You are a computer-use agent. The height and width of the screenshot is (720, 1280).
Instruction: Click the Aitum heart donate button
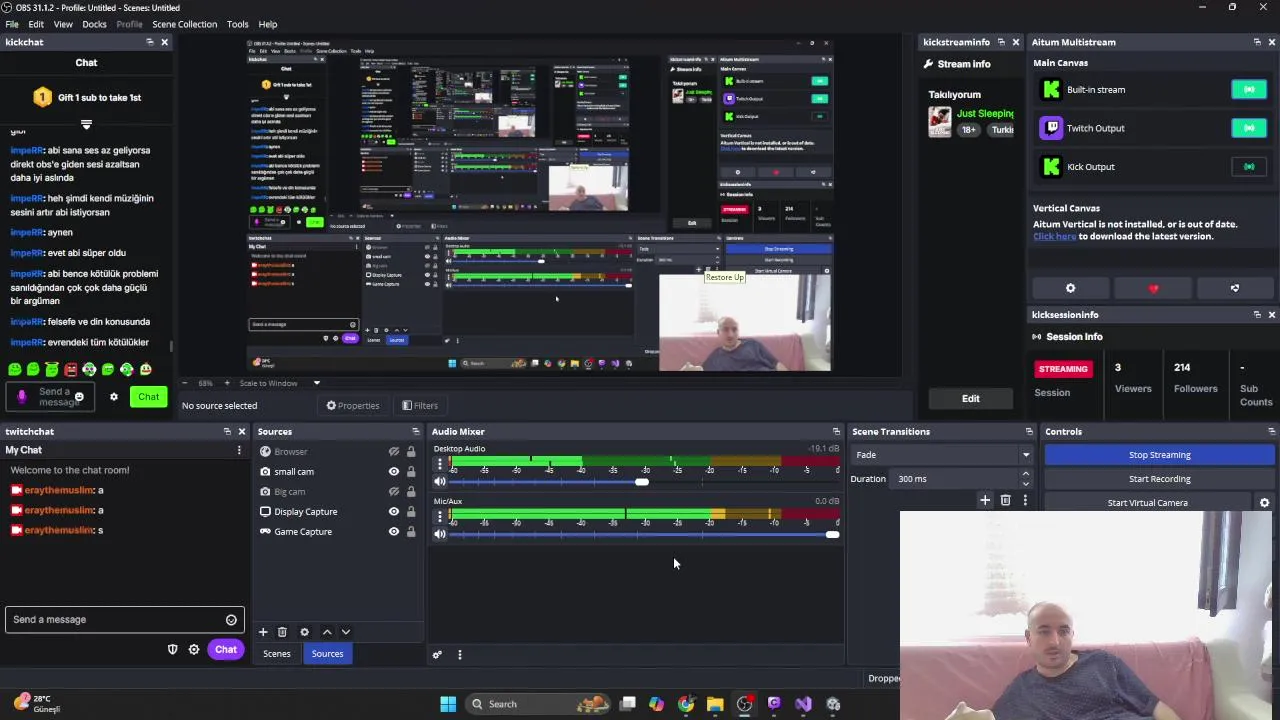click(1153, 288)
